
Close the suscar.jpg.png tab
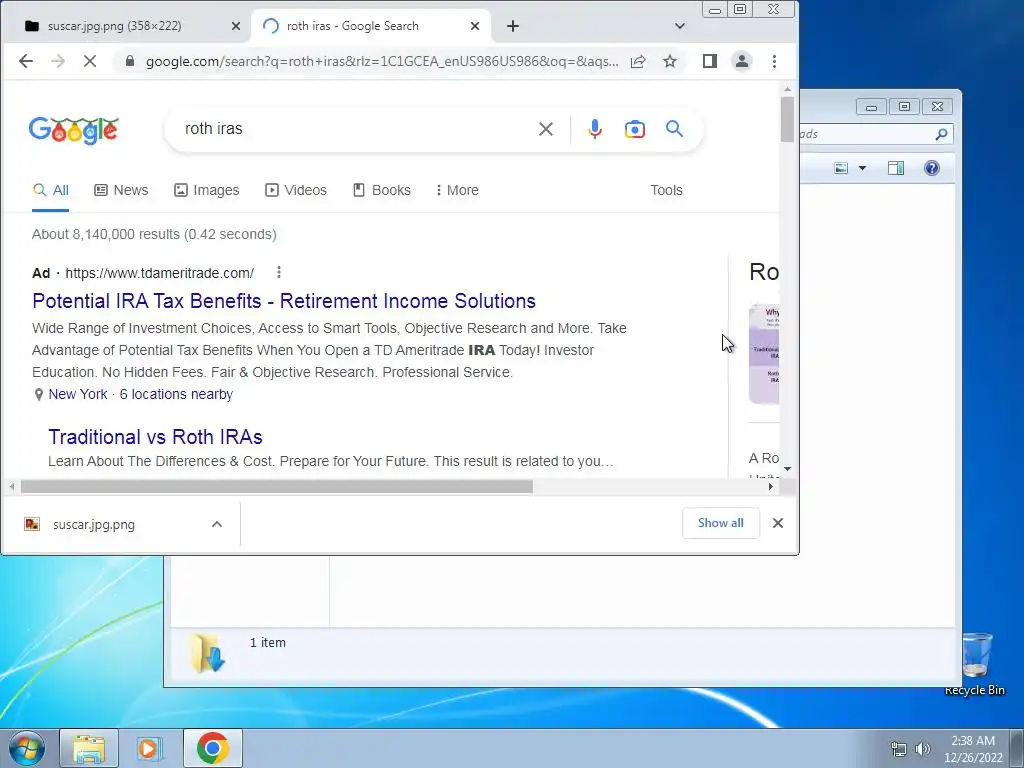[x=236, y=26]
